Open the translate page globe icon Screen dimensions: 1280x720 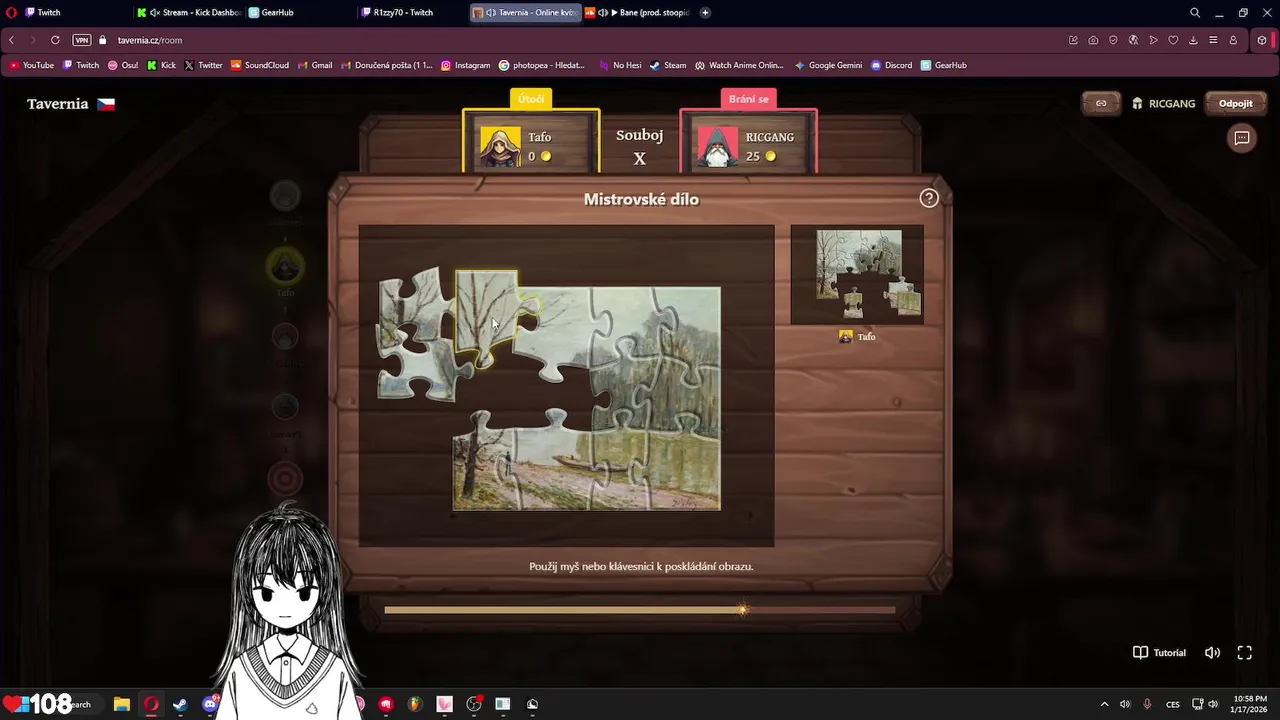(x=1133, y=40)
